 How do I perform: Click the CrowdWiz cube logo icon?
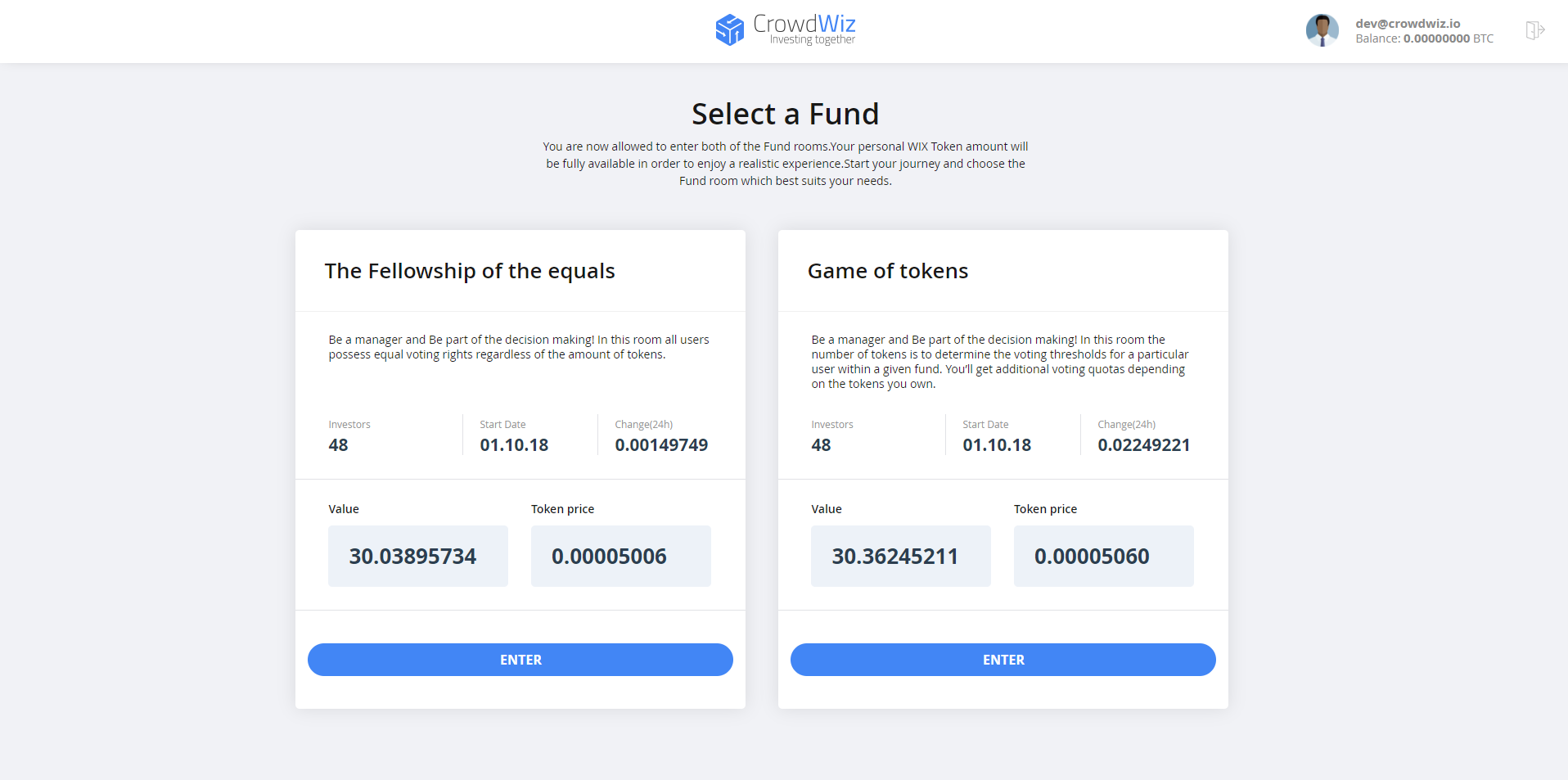point(729,30)
